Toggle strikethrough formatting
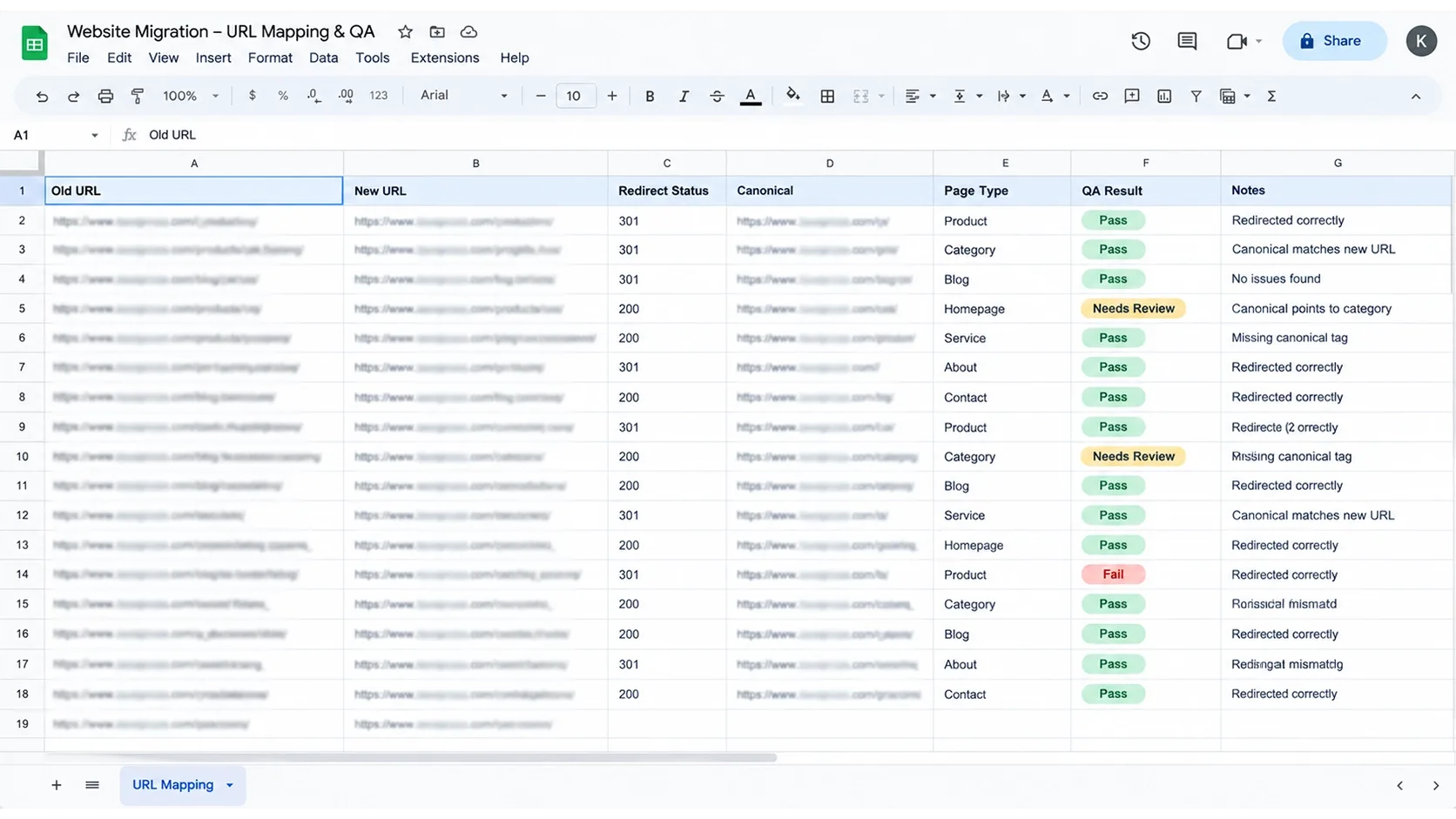 [717, 97]
